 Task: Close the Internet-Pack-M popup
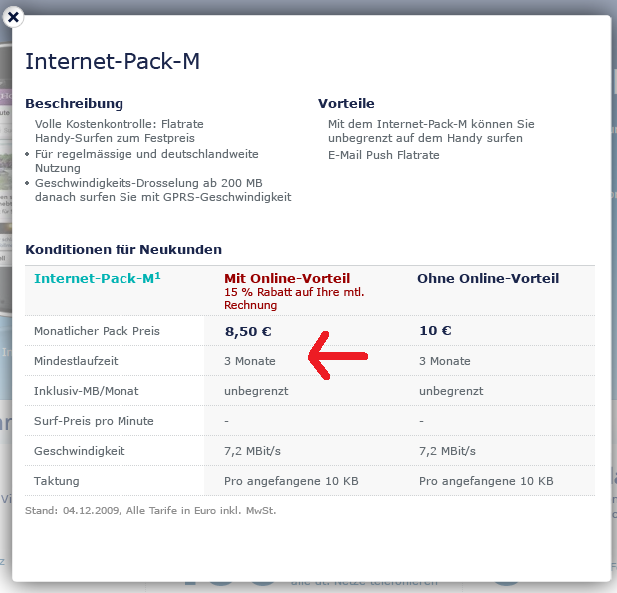click(x=15, y=17)
